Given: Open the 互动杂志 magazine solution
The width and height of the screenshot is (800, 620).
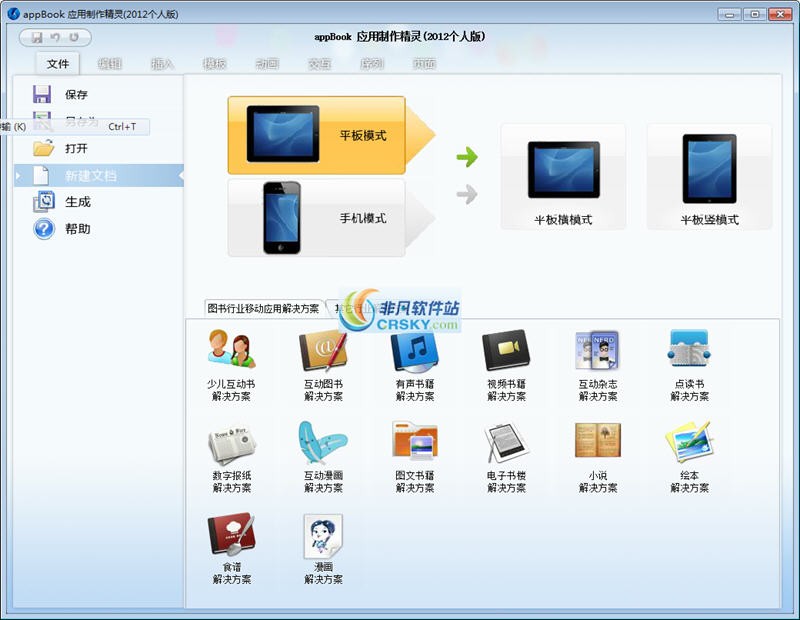Looking at the screenshot, I should 597,365.
